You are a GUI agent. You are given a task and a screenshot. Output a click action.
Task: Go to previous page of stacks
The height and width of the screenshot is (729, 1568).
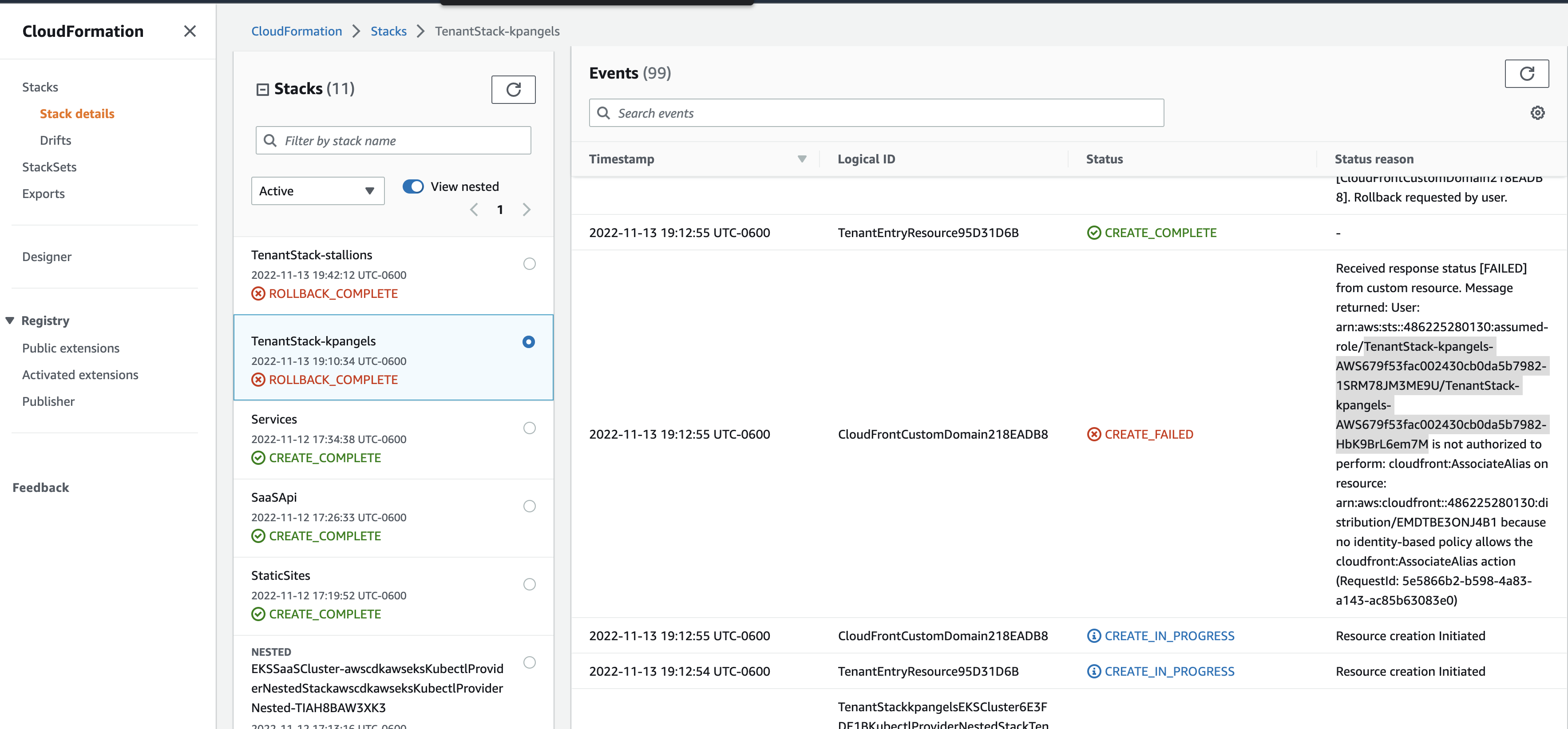474,209
